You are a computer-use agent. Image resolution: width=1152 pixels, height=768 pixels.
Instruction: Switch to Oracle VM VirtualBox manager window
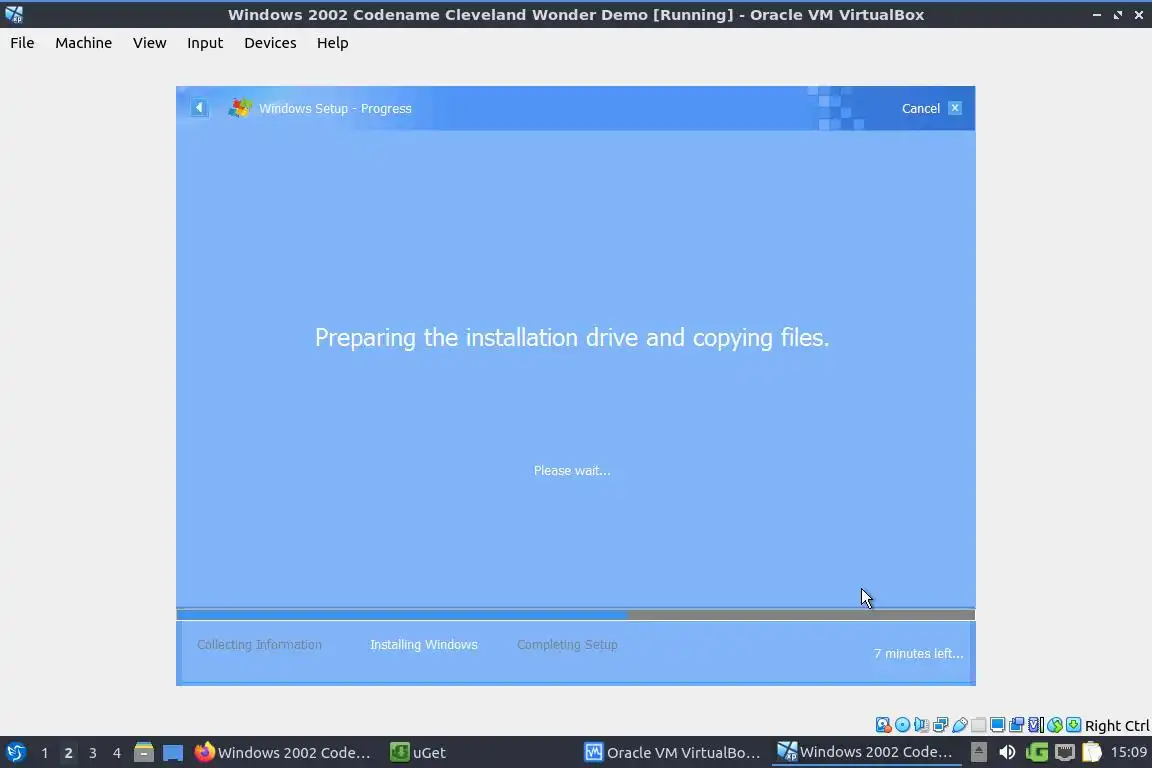[672, 752]
